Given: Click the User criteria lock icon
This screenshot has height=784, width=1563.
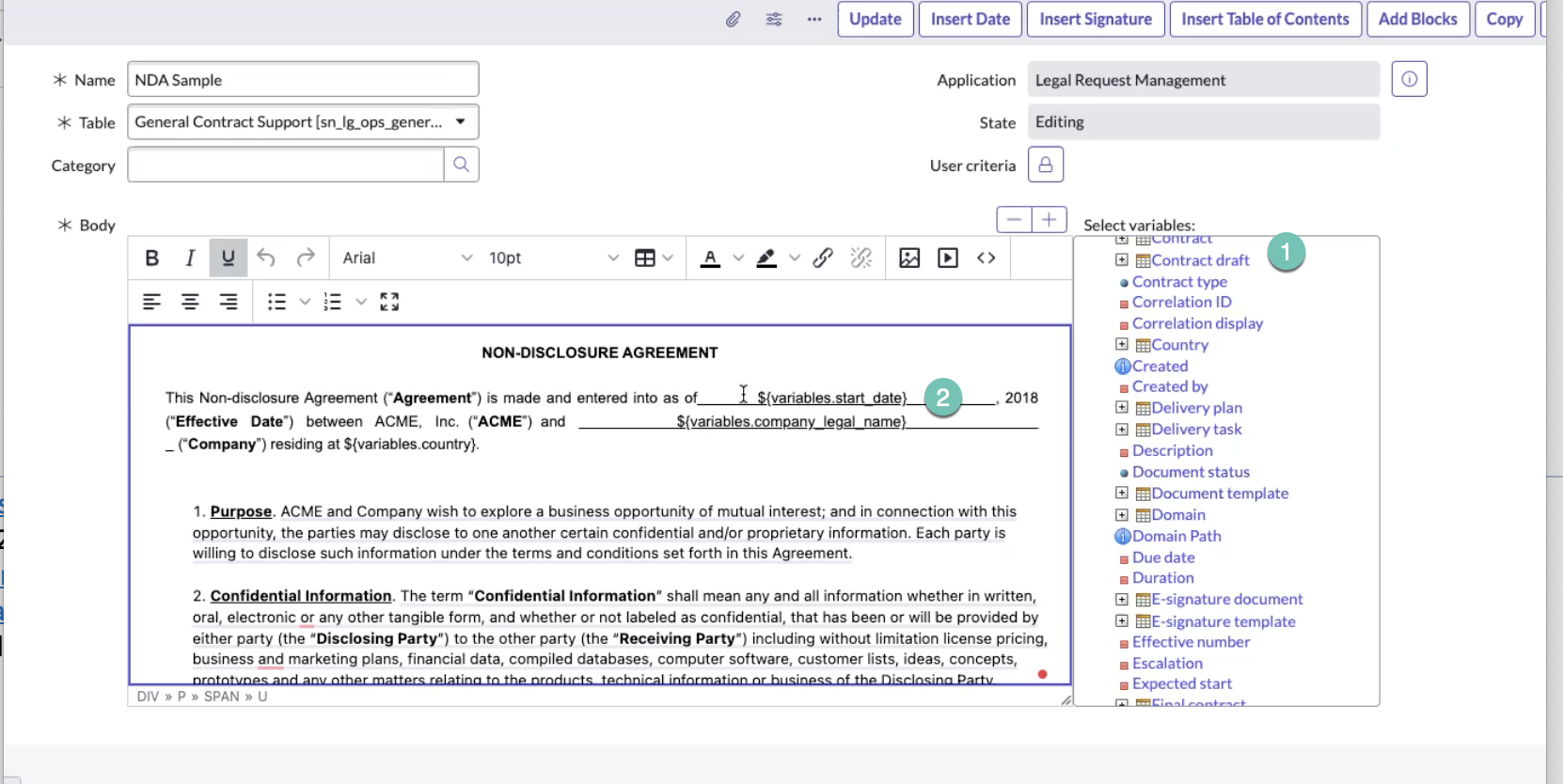Looking at the screenshot, I should (1045, 165).
